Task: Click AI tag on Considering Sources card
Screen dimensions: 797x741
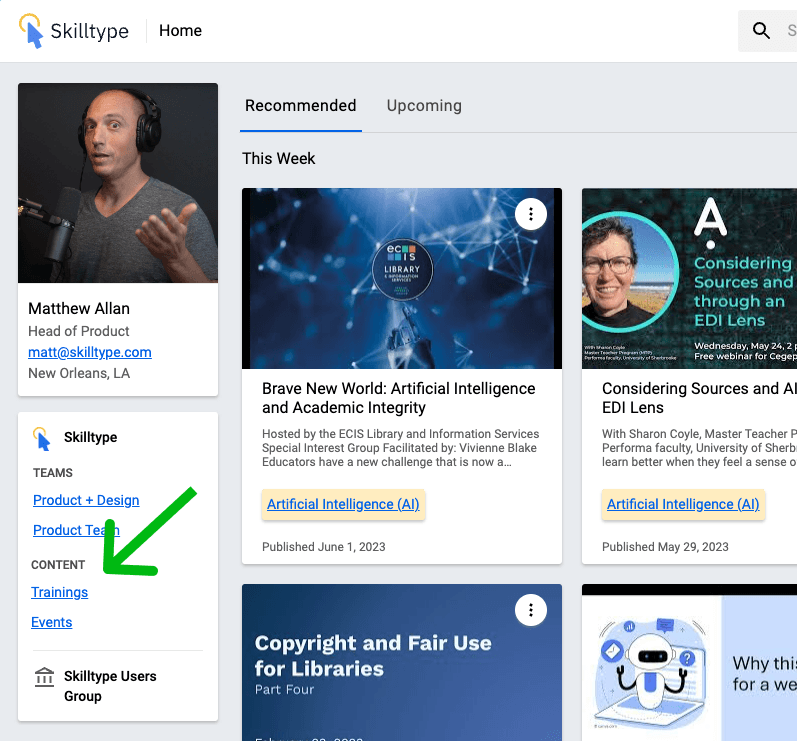Action: [x=683, y=504]
